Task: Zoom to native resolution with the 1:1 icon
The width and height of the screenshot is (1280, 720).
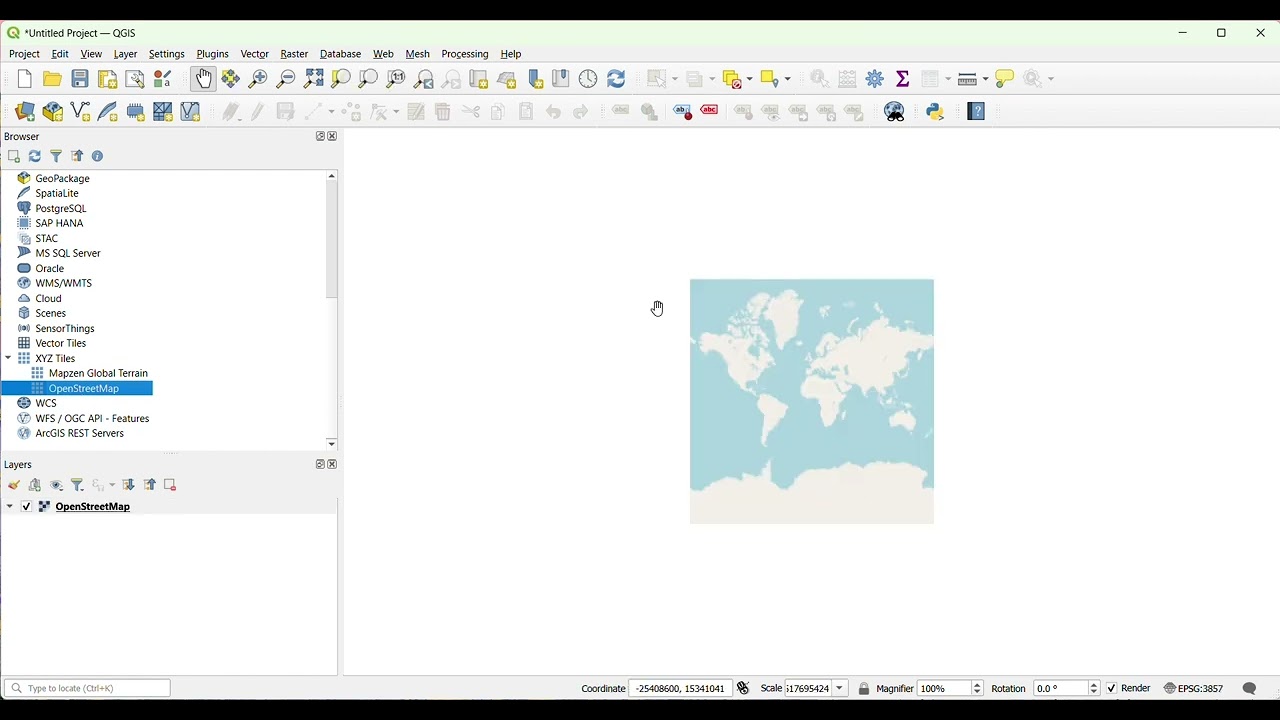Action: click(397, 79)
